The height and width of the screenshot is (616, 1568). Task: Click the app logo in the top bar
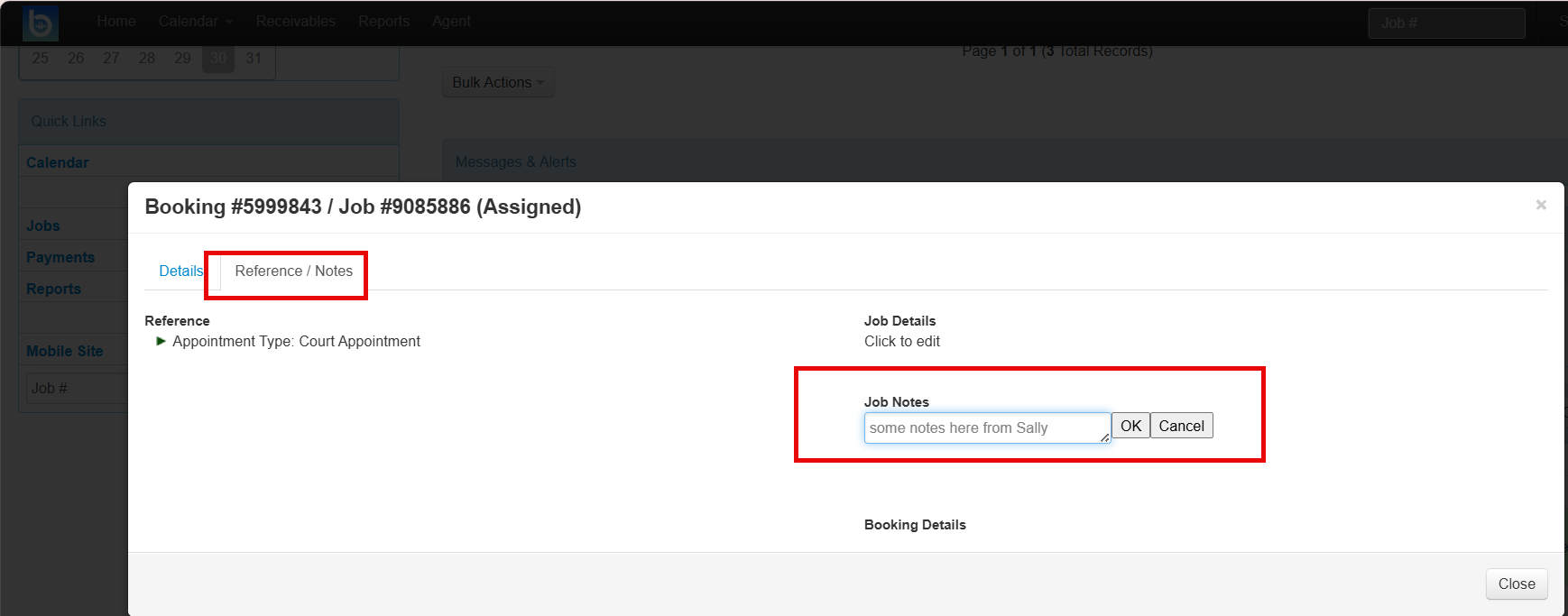click(41, 23)
